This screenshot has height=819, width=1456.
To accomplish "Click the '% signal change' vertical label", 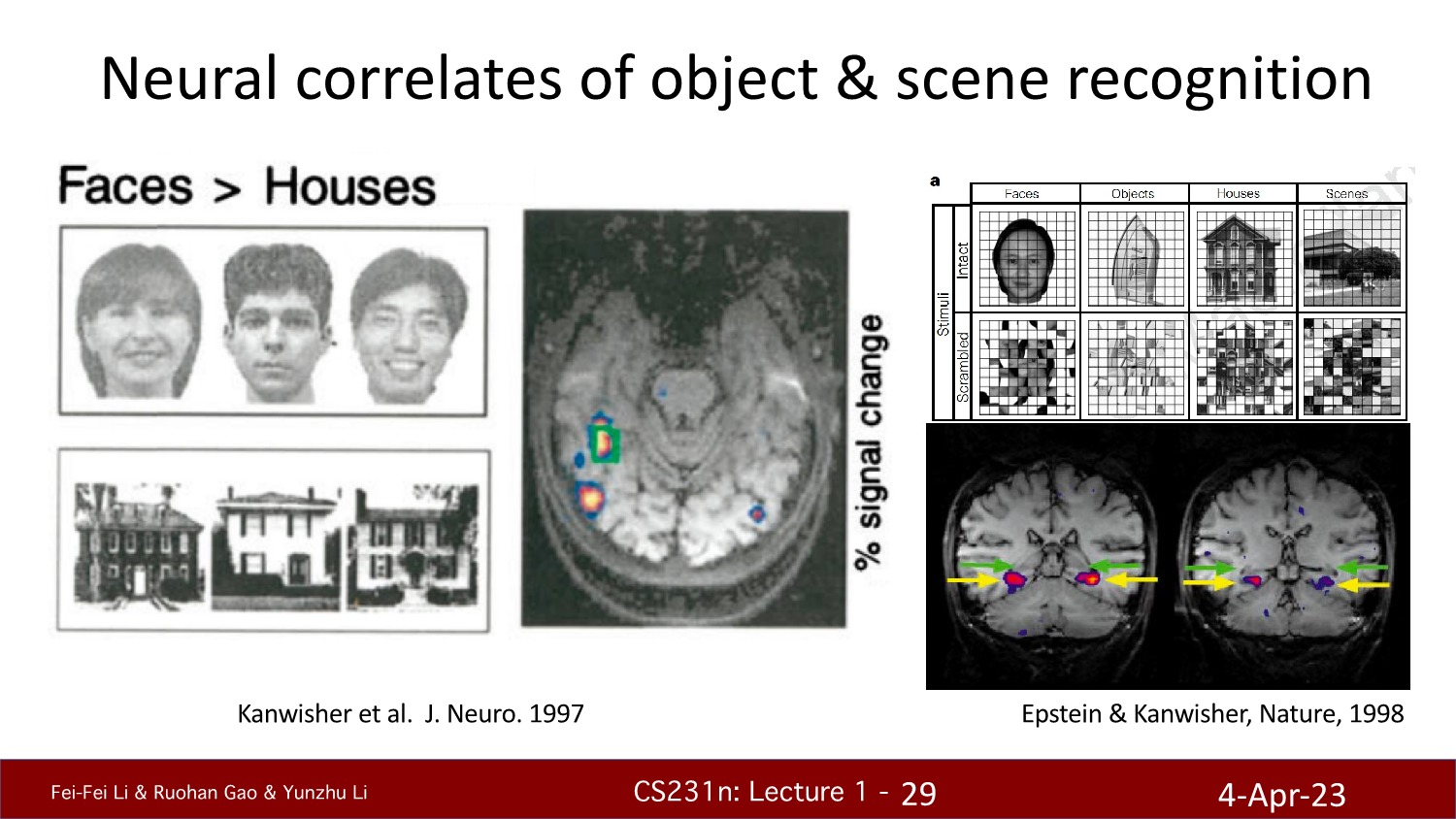I will 869,442.
